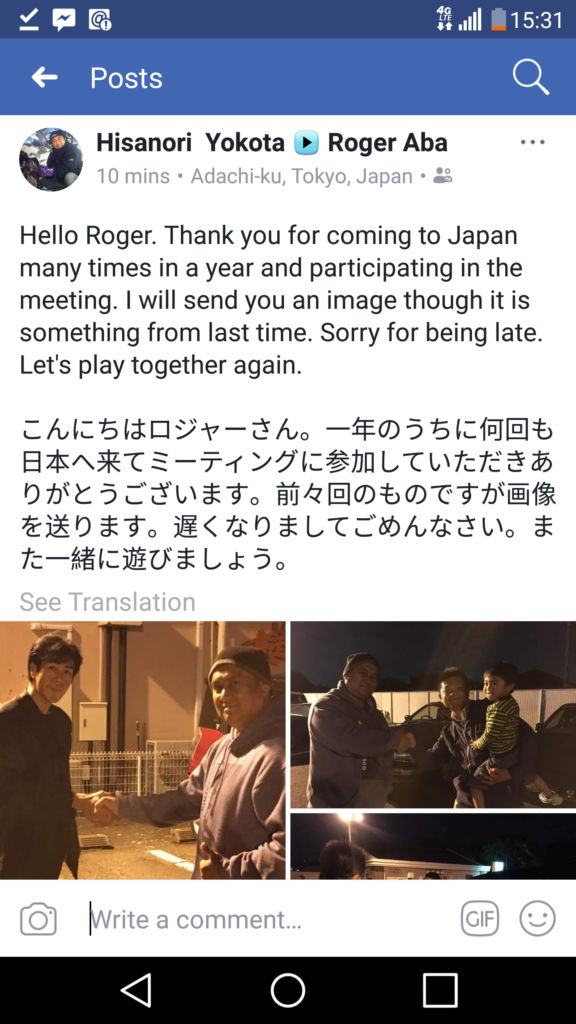This screenshot has width=576, height=1024.
Task: Tap Android back navigation triangle
Action: [136, 990]
